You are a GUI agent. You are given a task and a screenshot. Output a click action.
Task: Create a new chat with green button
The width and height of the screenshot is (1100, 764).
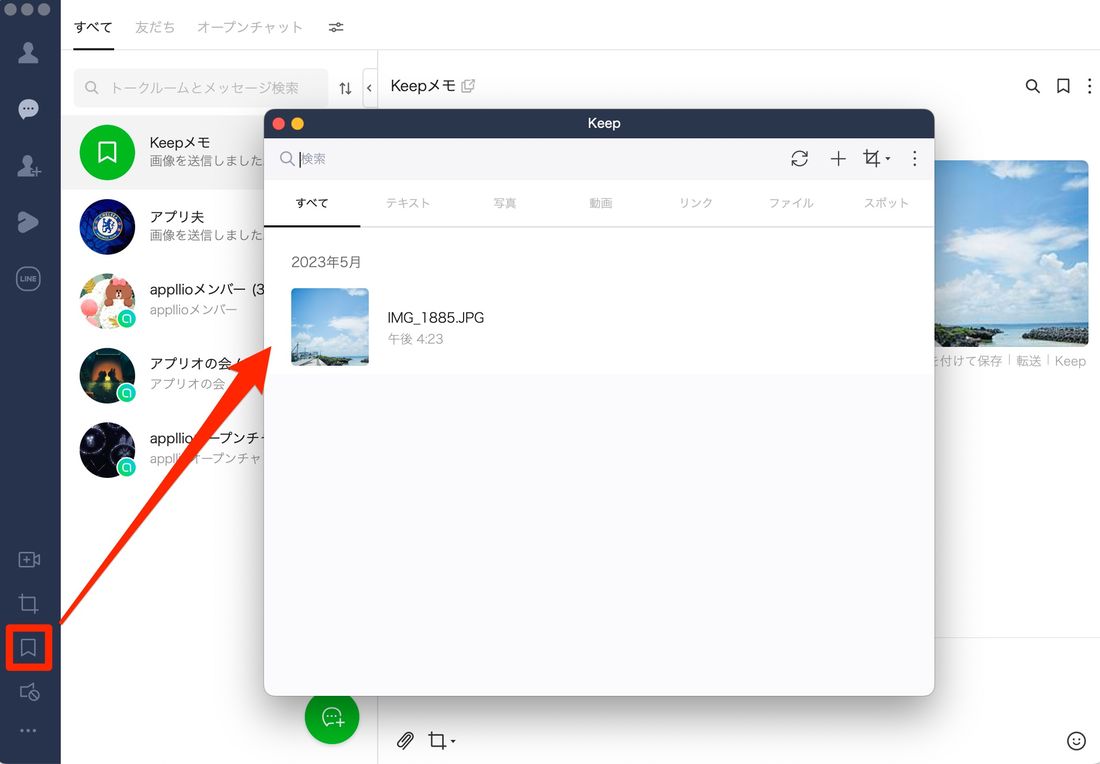(x=332, y=717)
